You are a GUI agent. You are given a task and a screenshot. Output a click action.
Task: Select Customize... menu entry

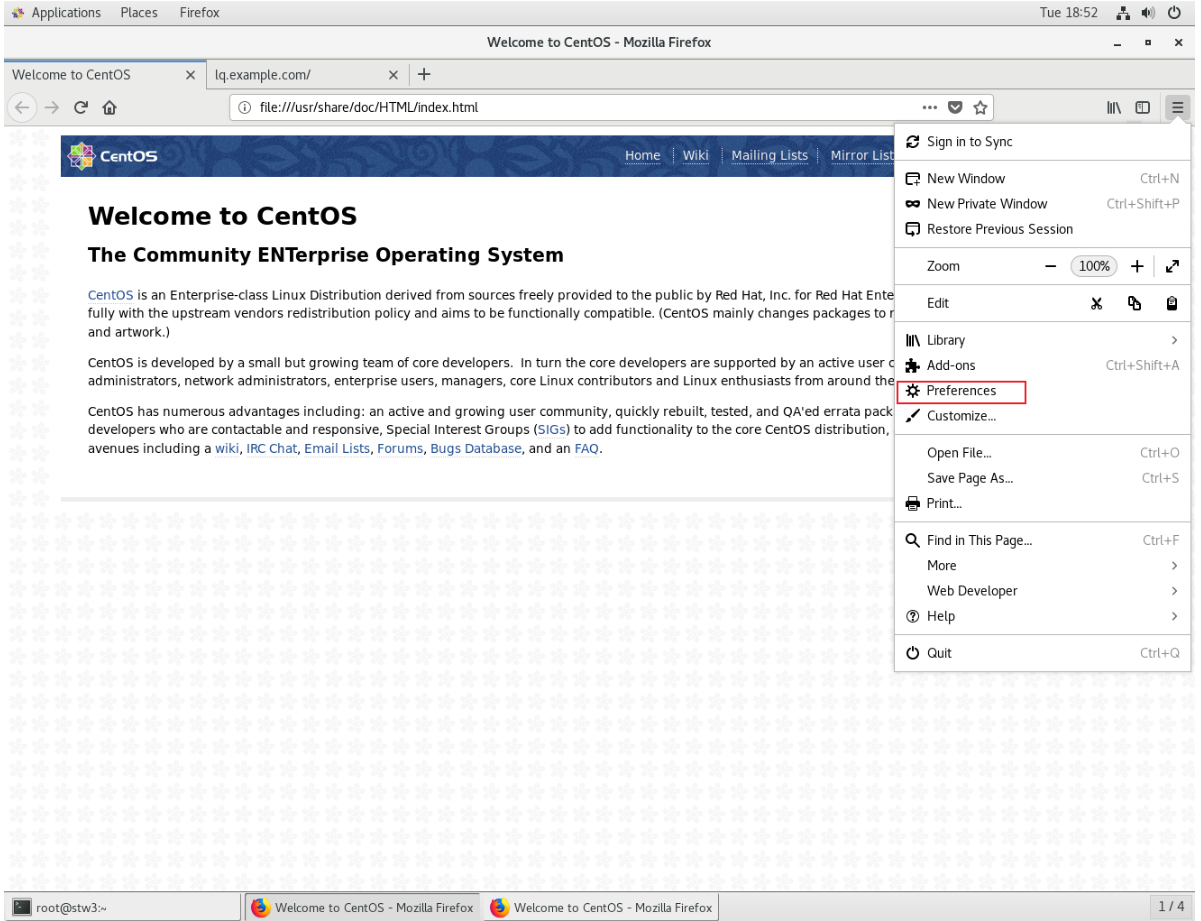coord(1043,416)
